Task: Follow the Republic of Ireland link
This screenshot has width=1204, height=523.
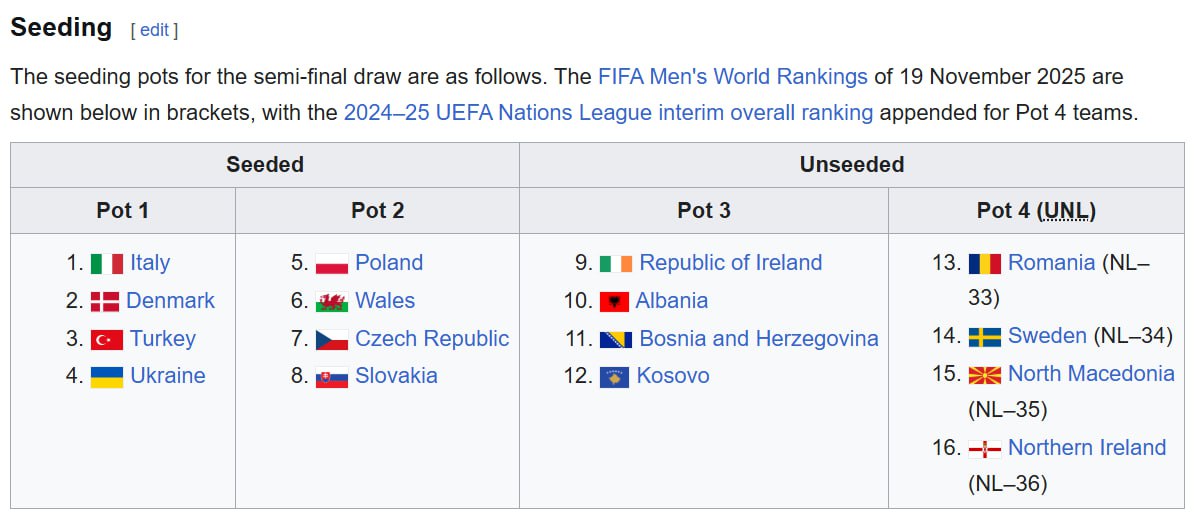Action: point(730,263)
